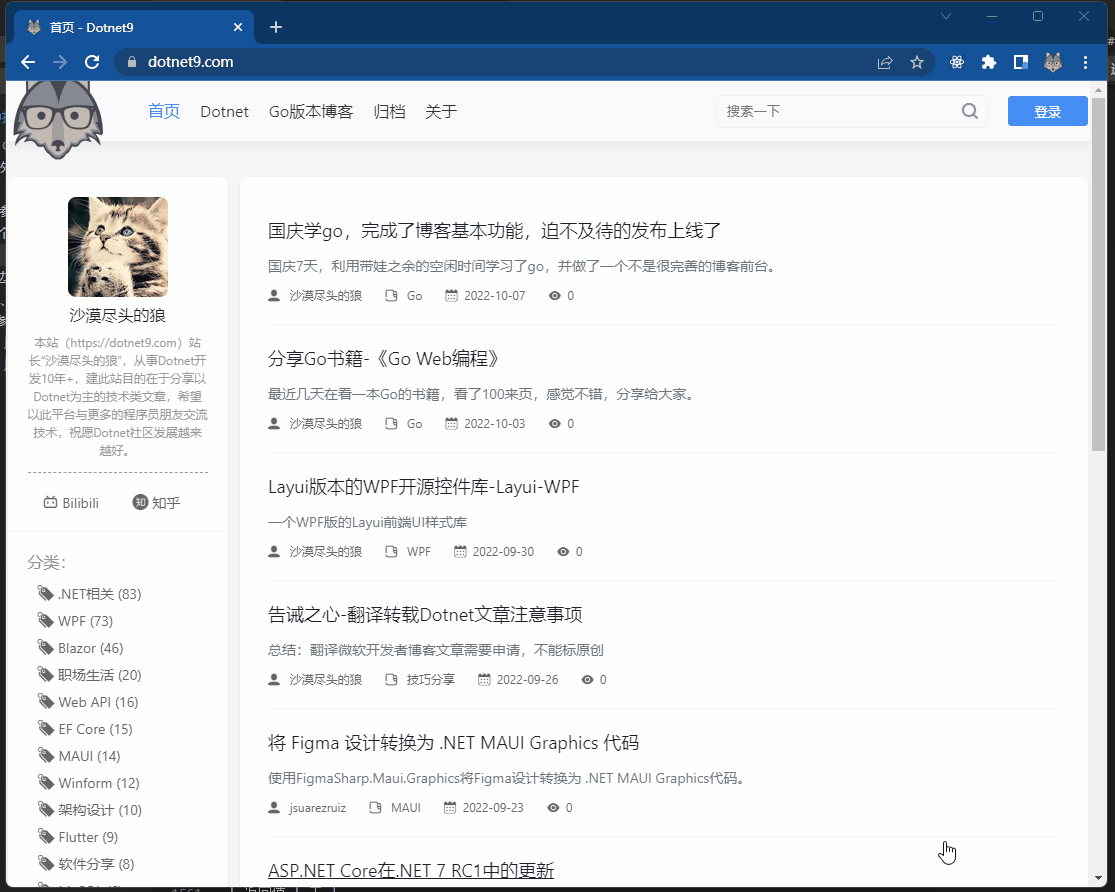Click the Dotnet9 wolf logo
Viewport: 1115px width, 892px height.
click(58, 119)
